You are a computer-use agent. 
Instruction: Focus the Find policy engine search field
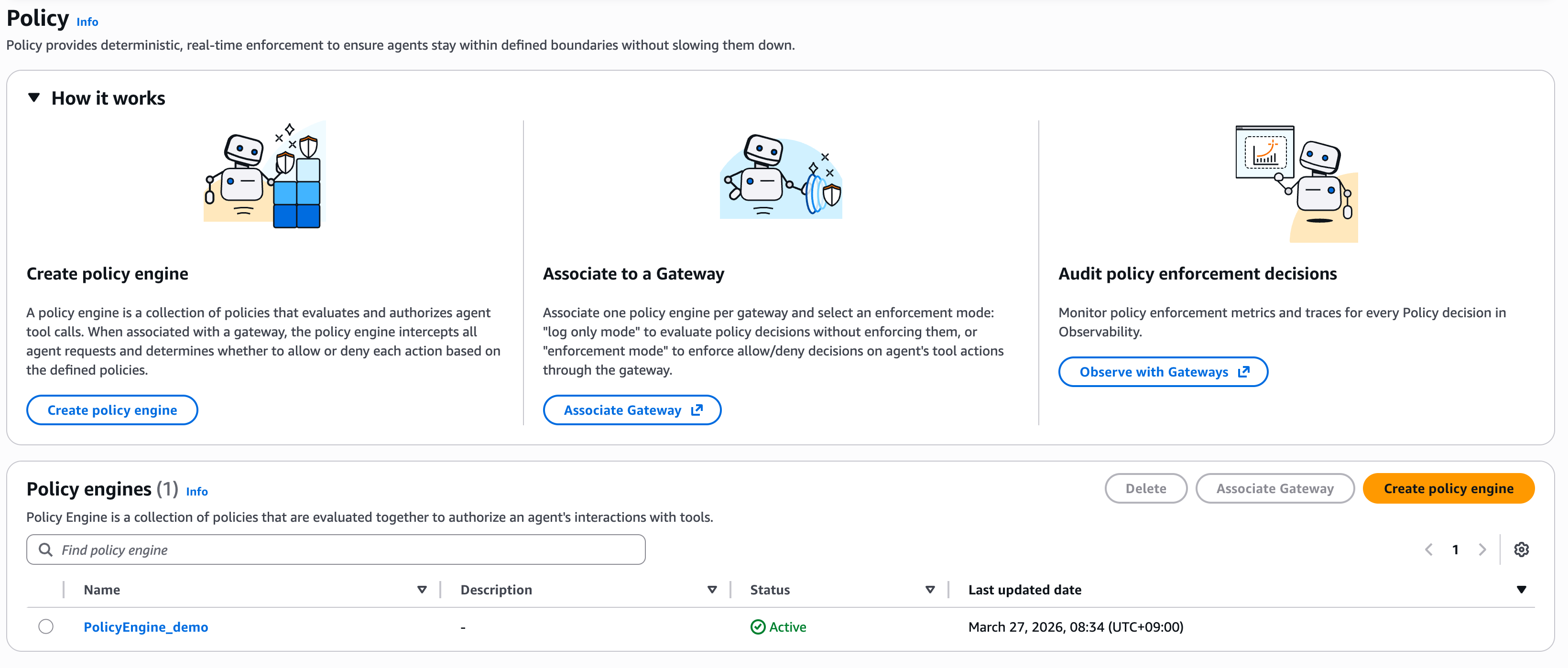tap(336, 550)
